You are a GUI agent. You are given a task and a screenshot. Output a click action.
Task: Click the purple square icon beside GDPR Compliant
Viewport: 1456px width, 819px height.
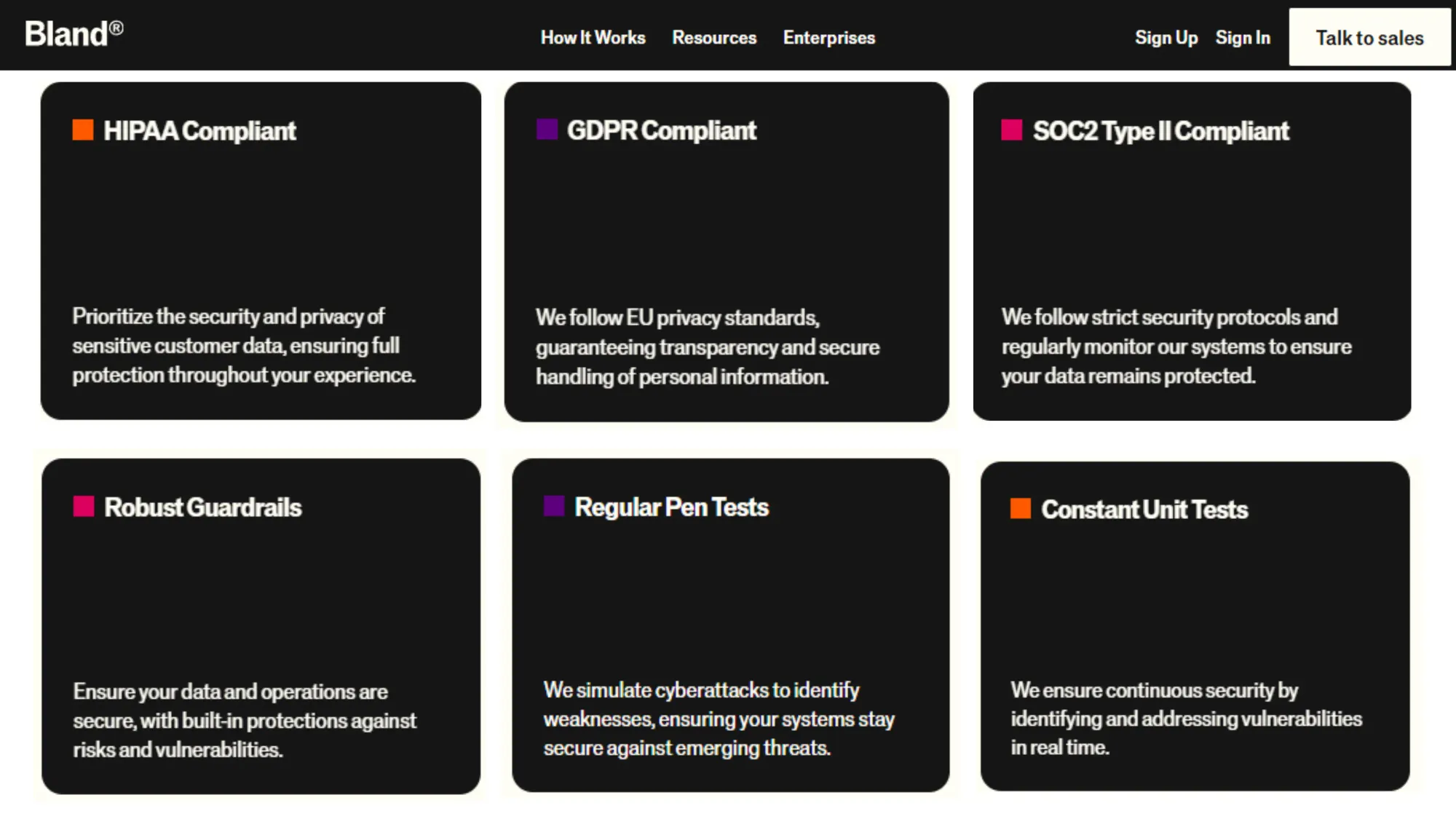(547, 129)
